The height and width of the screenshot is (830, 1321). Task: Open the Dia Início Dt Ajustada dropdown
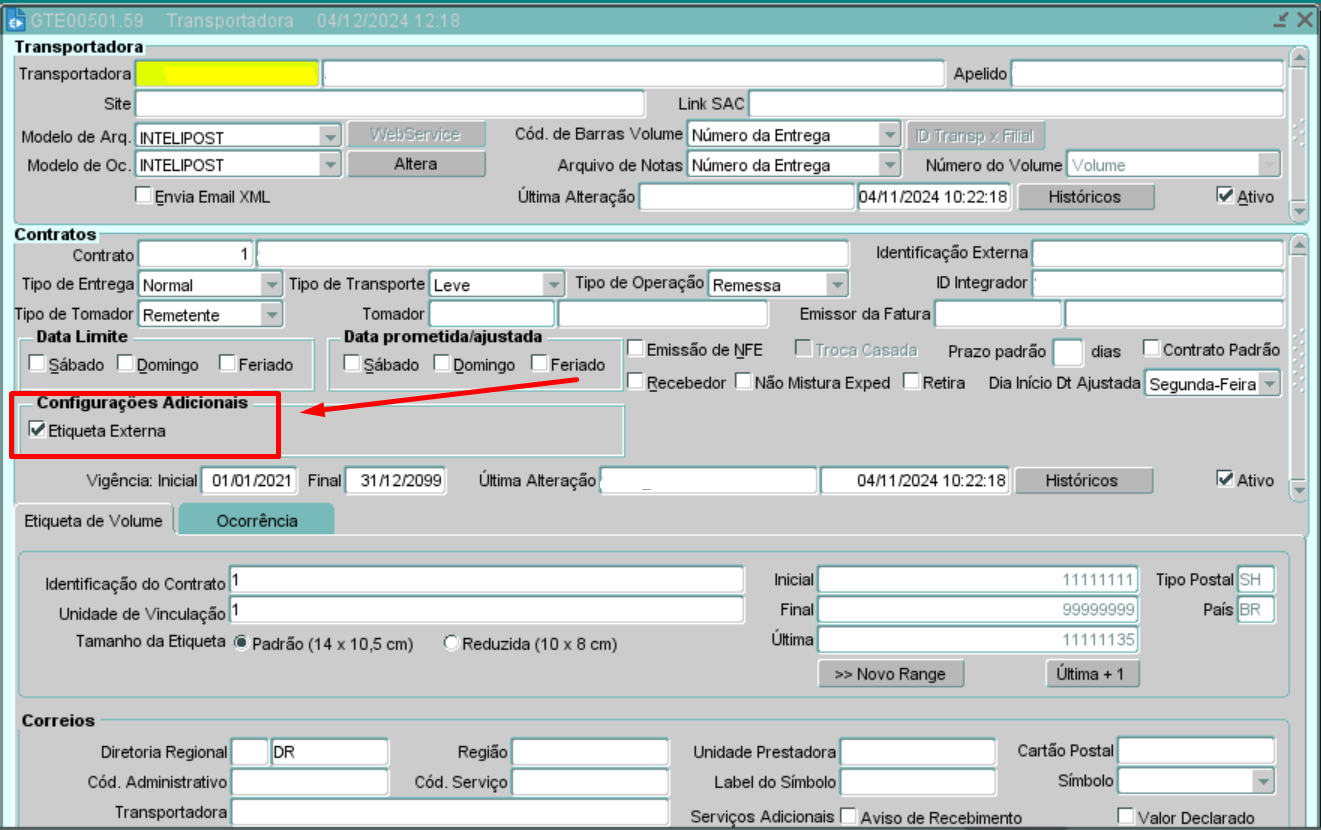[x=1268, y=384]
